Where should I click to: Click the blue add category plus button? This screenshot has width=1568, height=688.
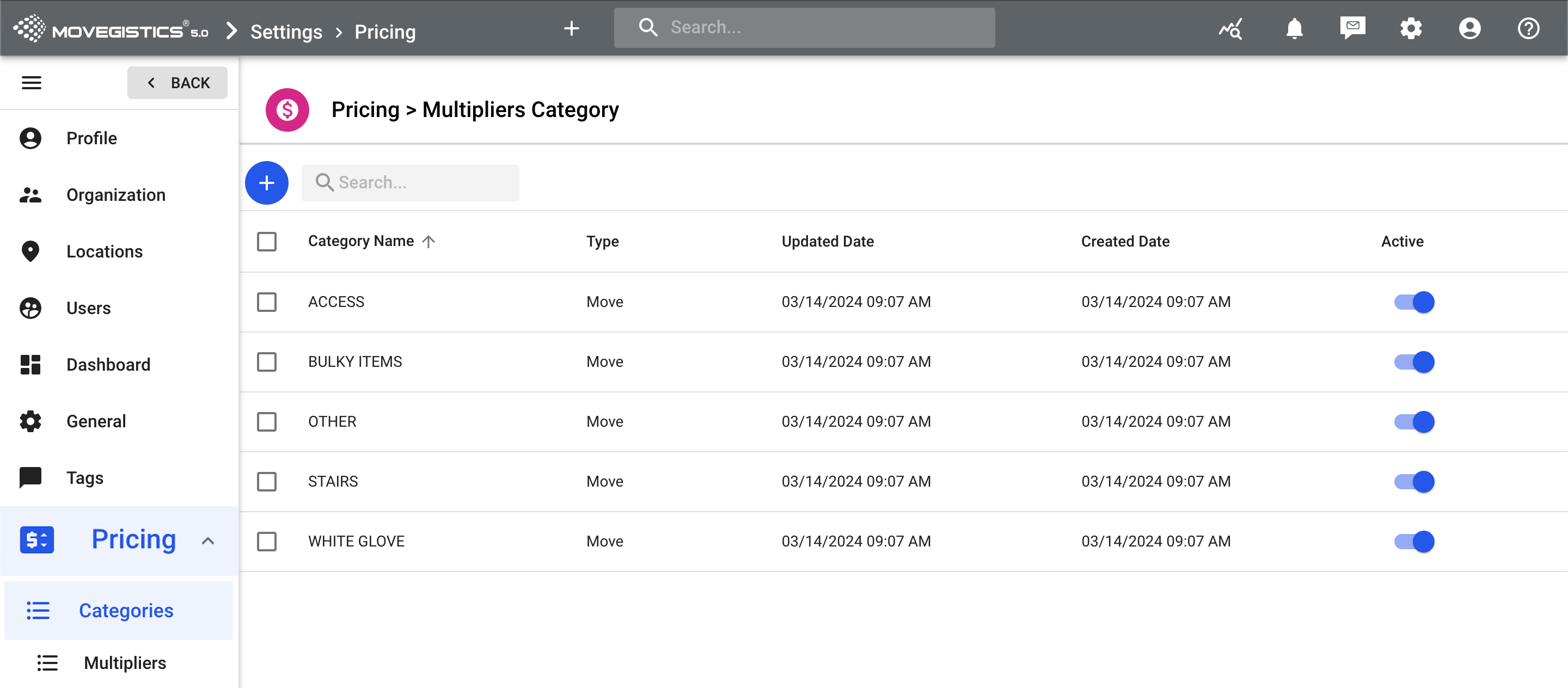[x=266, y=182]
